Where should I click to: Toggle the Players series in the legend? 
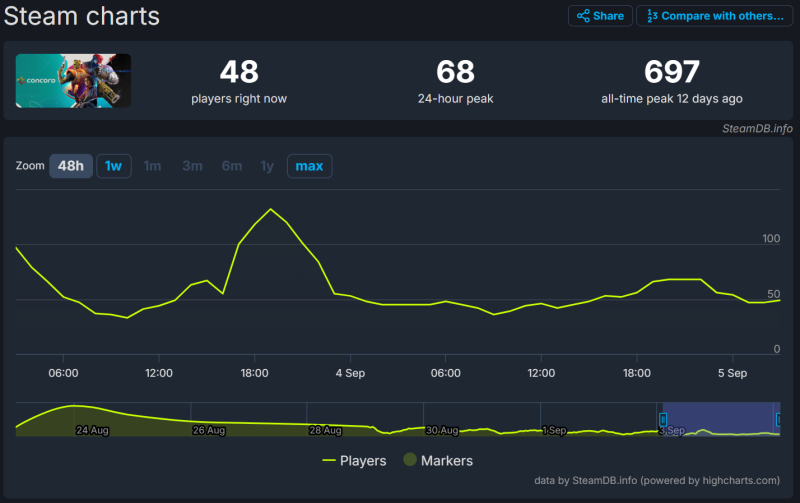tap(354, 461)
